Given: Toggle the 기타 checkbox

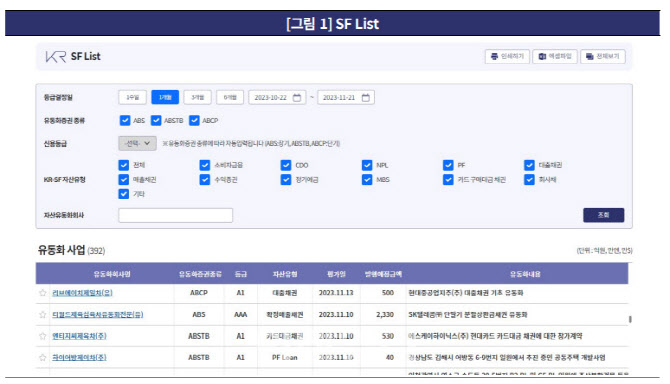Looking at the screenshot, I should pos(123,194).
